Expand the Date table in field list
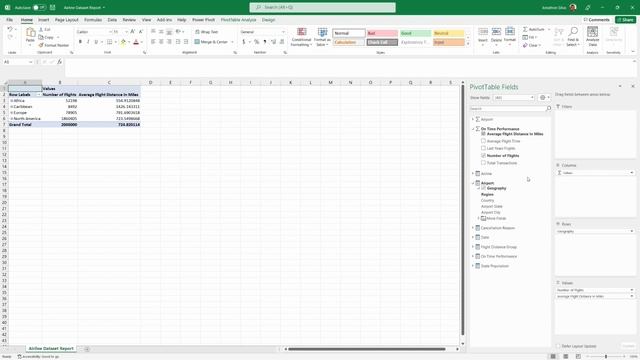 pos(473,238)
